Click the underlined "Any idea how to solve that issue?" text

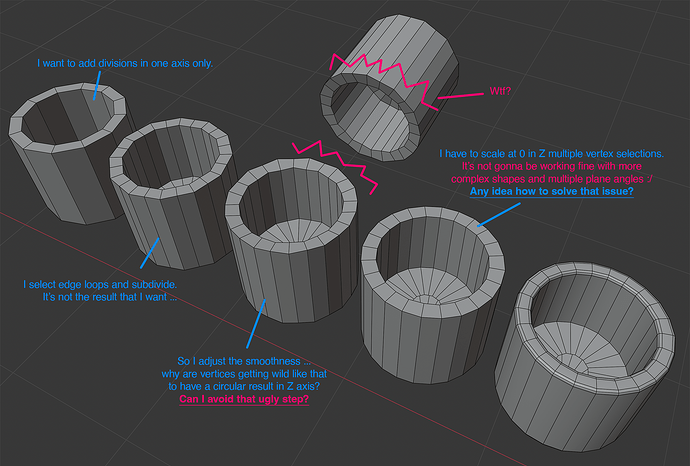551,191
